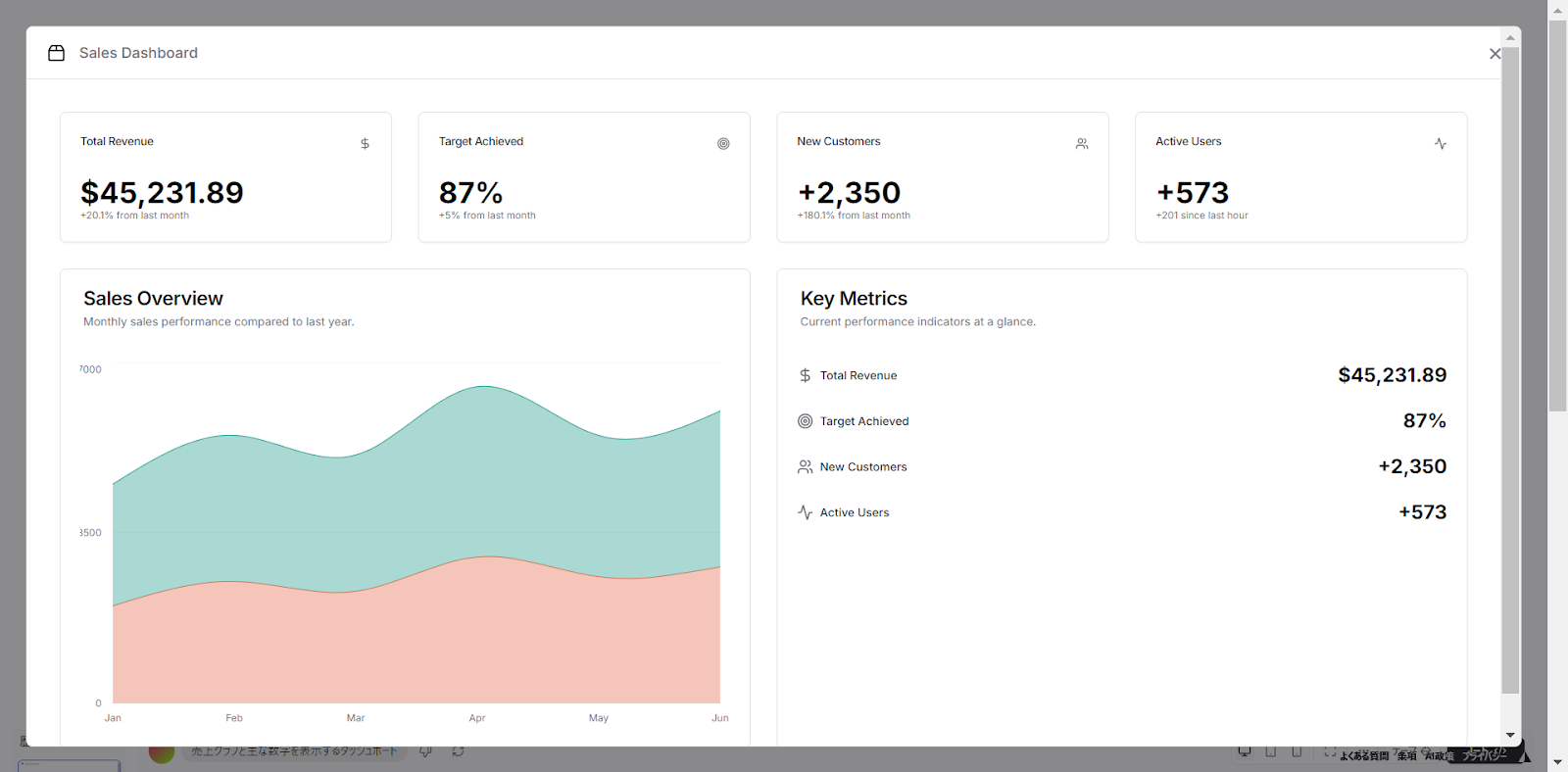Click the dollar icon in Total Revenue card

coord(365,144)
